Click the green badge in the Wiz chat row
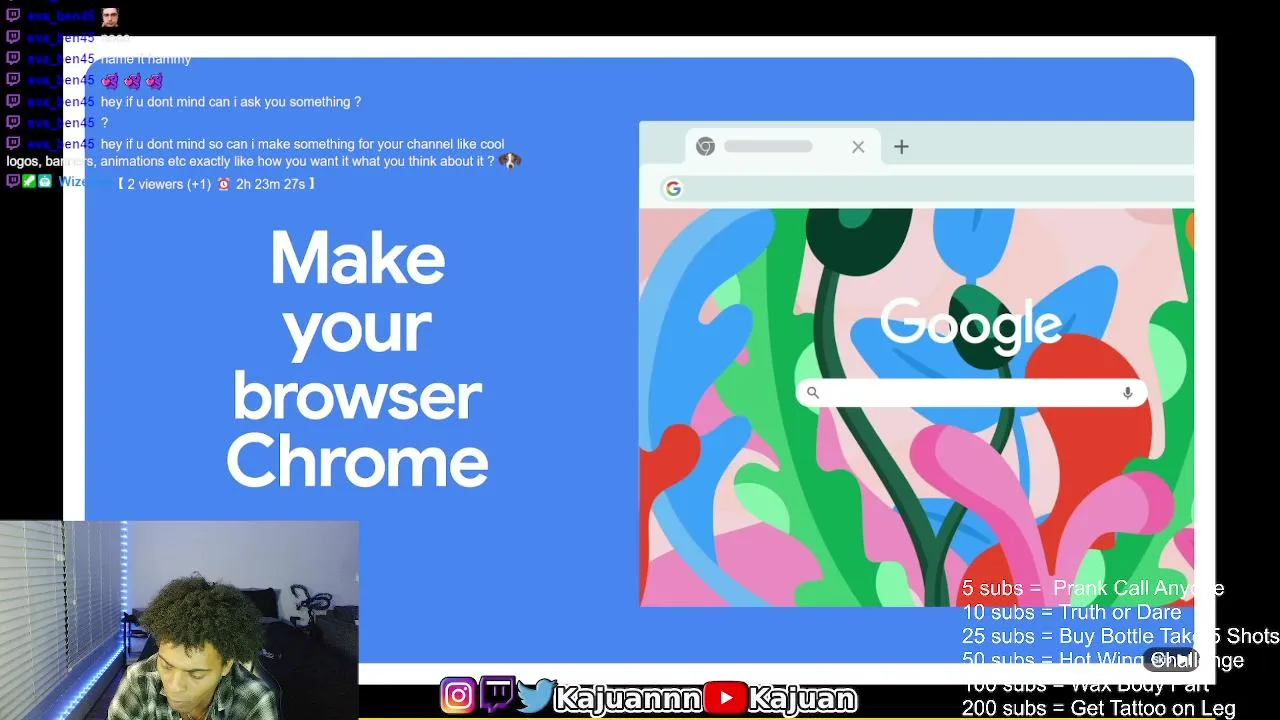Screen dimensions: 1280x720 tap(29, 181)
